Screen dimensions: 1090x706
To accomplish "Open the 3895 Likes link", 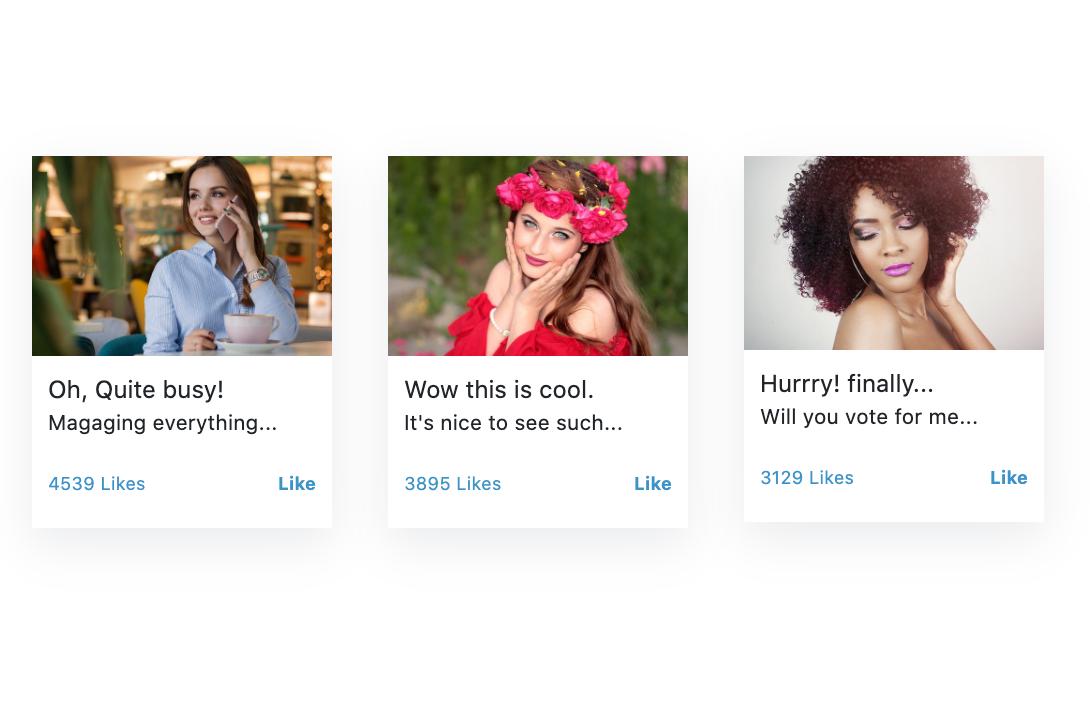I will 453,484.
